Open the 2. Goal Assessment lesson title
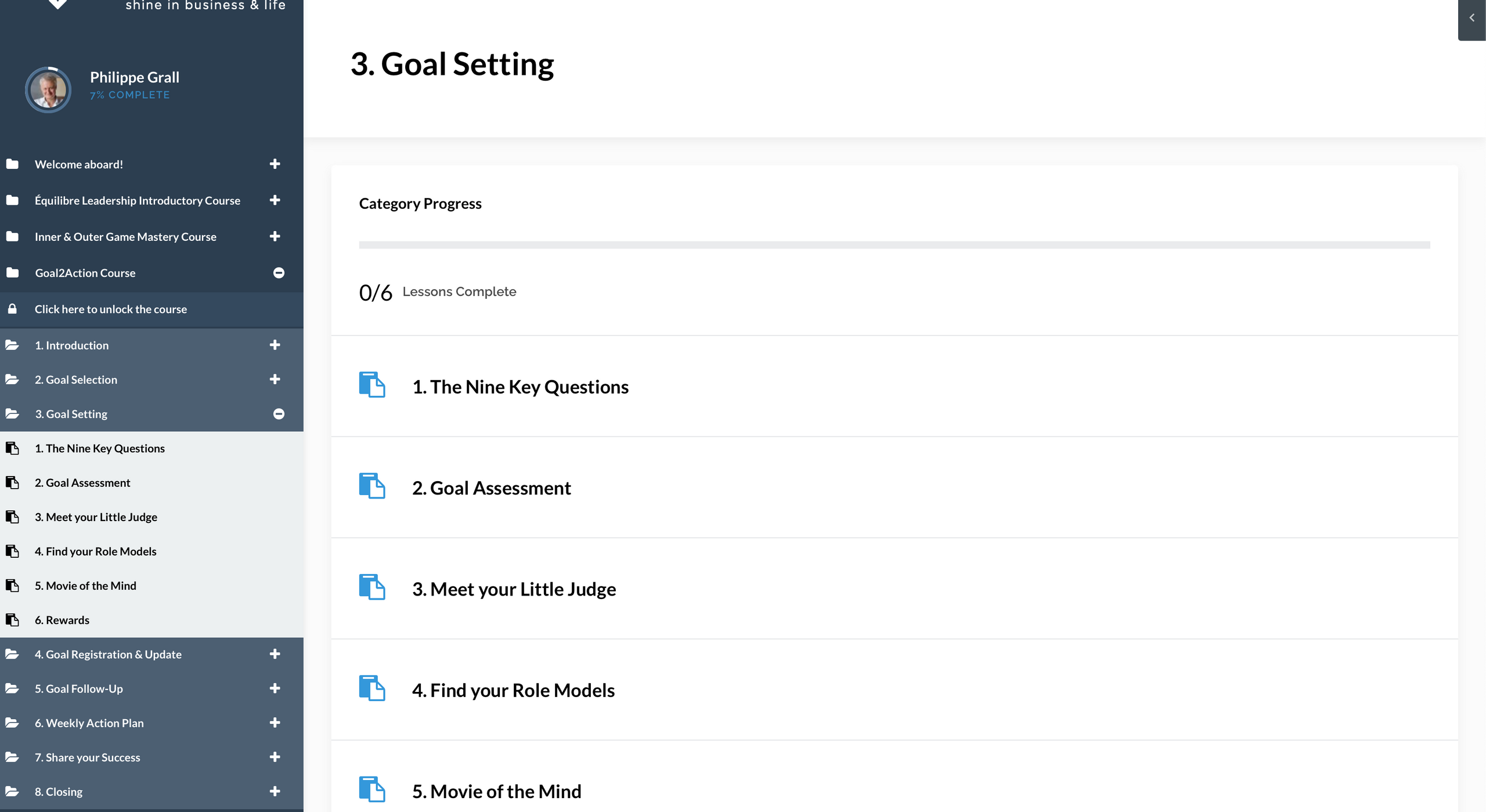Image resolution: width=1486 pixels, height=812 pixels. pos(491,488)
